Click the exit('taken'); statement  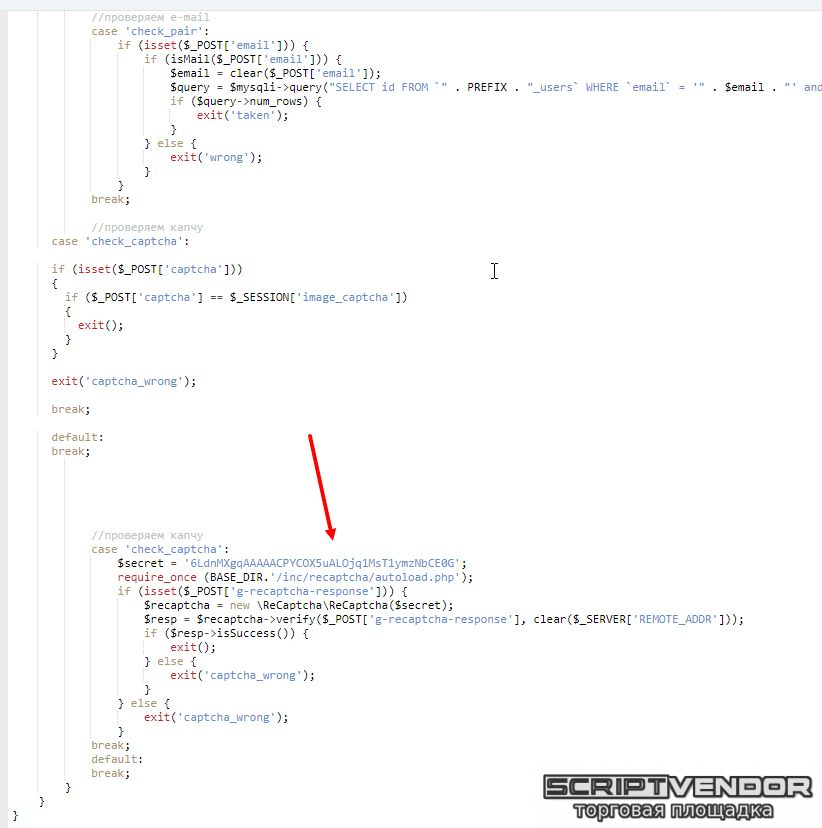(242, 115)
